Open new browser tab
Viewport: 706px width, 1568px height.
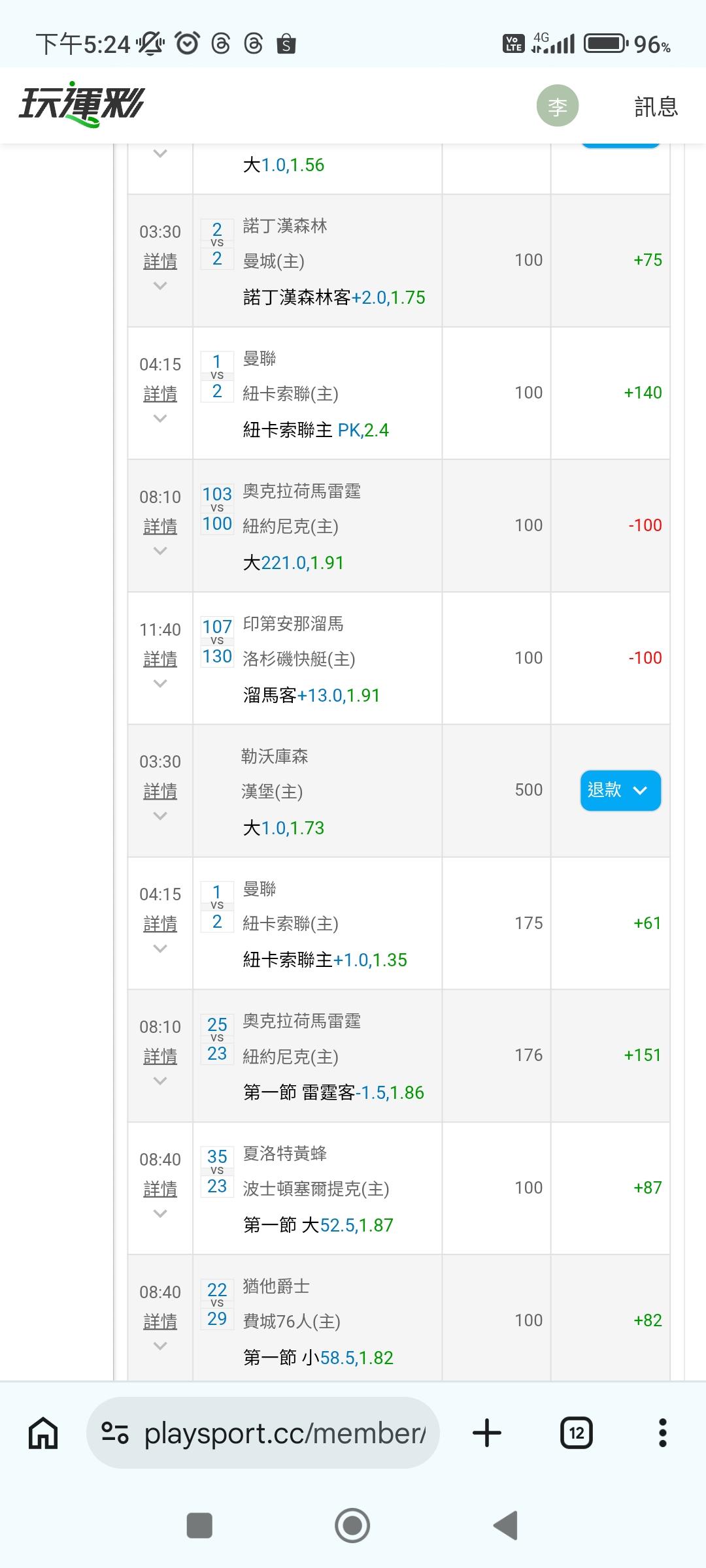pos(486,1433)
